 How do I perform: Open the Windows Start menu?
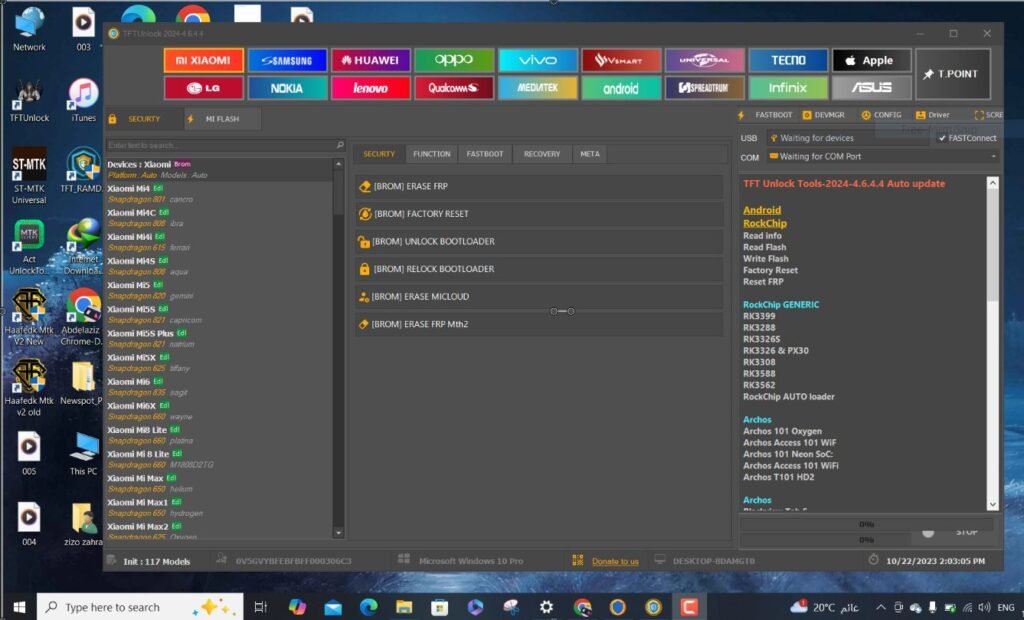tap(19, 607)
